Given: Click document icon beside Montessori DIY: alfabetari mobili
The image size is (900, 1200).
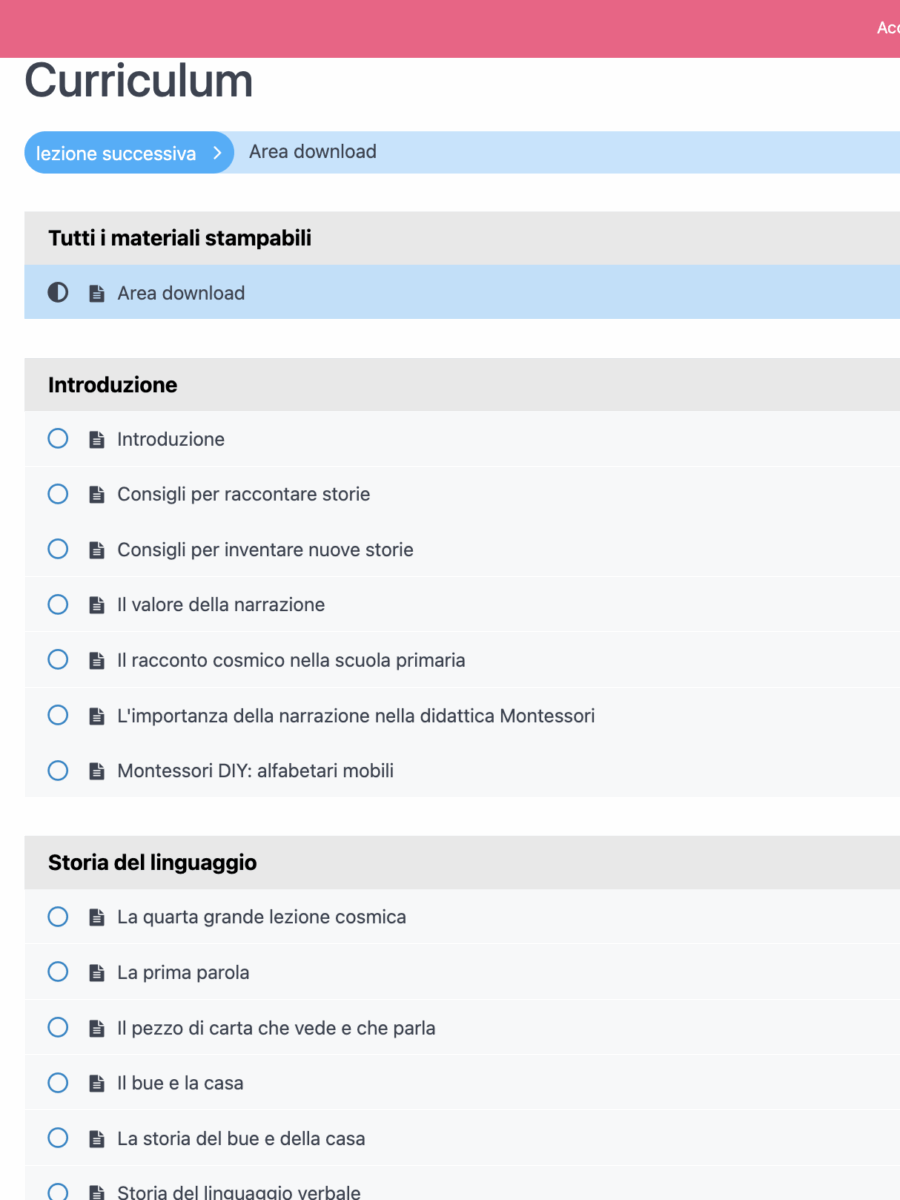Looking at the screenshot, I should click(x=97, y=771).
